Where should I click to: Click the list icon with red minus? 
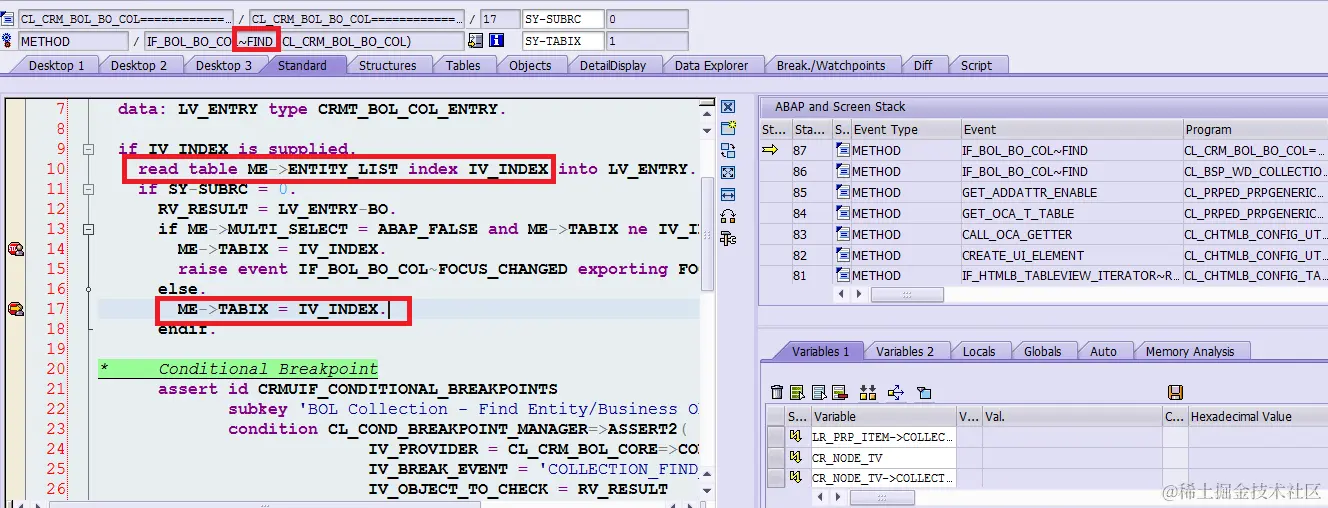pyautogui.click(x=839, y=392)
